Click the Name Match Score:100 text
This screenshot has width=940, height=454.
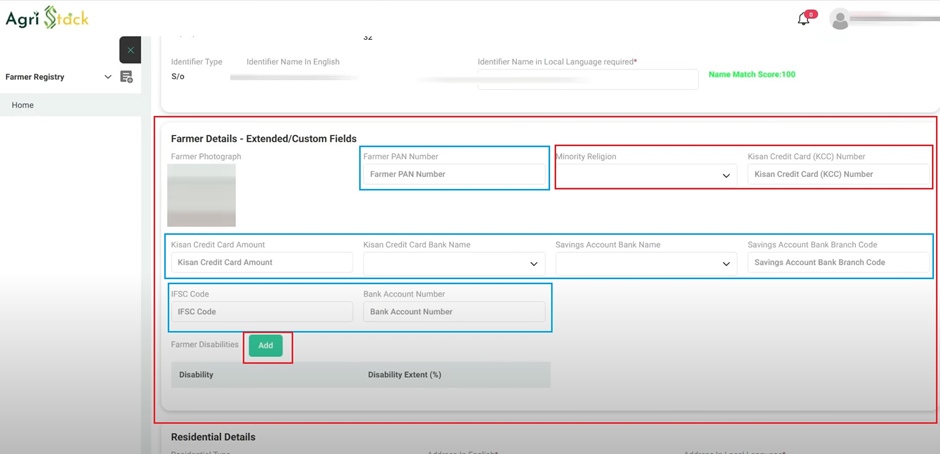[x=752, y=75]
